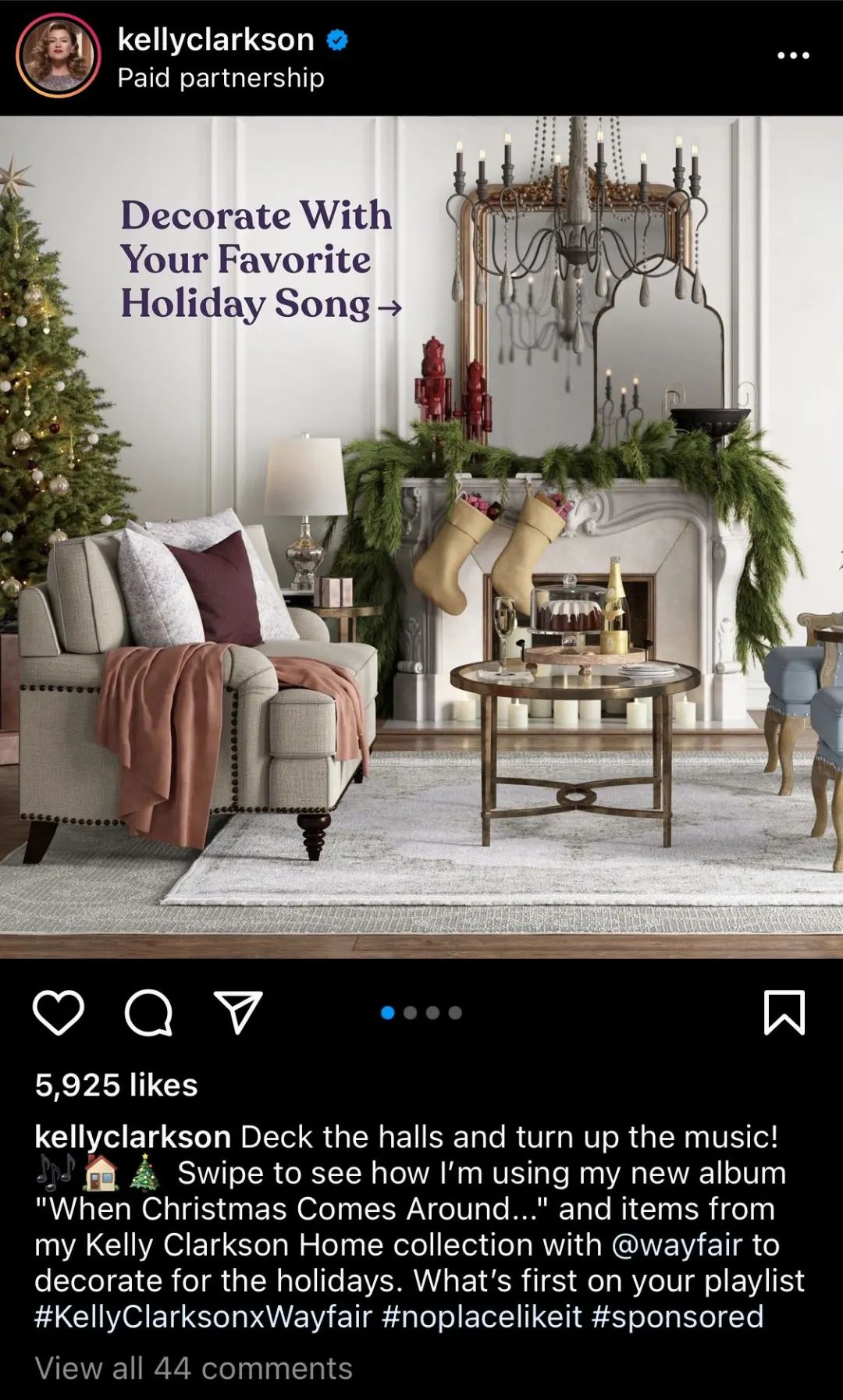
Task: Open comments via speech bubble icon
Action: tap(148, 1013)
